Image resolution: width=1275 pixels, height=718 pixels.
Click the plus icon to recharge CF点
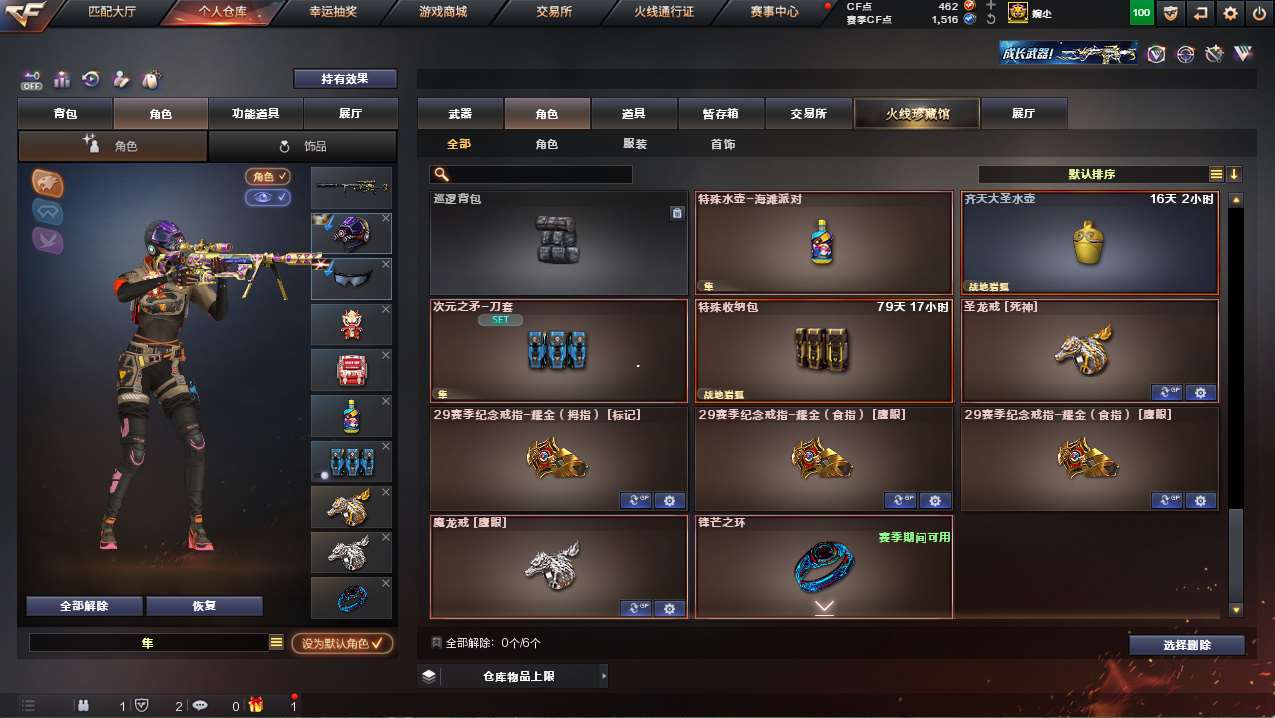(x=991, y=5)
